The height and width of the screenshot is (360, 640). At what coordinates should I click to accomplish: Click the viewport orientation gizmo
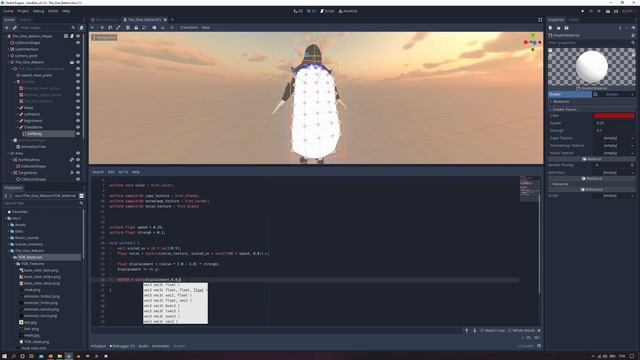533,42
